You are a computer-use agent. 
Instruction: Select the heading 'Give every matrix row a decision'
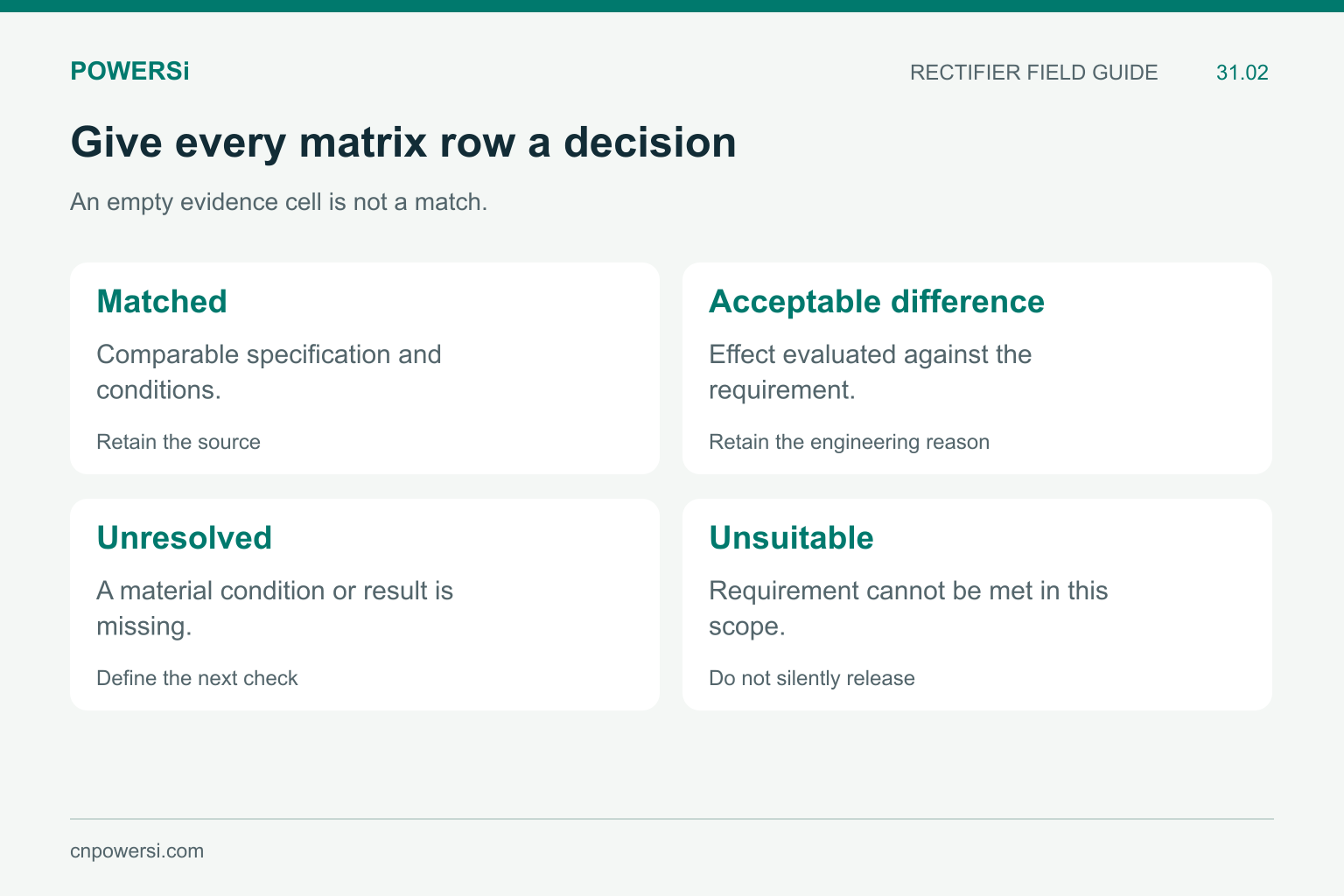pyautogui.click(x=403, y=142)
